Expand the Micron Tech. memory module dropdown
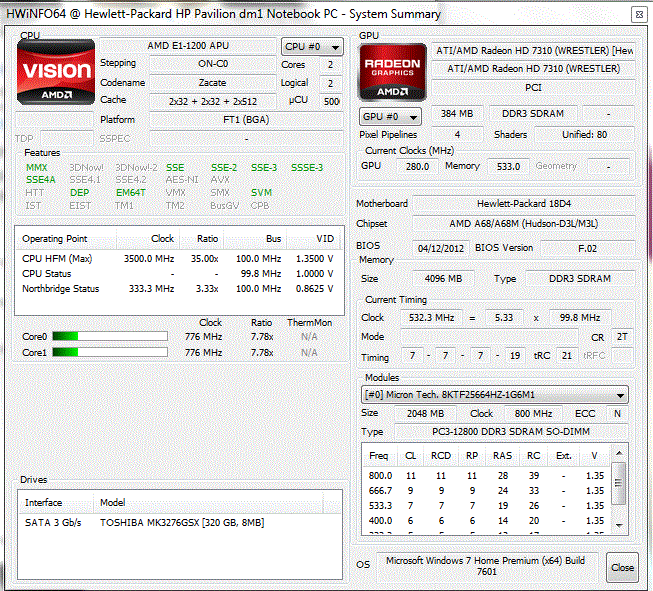 click(x=494, y=395)
